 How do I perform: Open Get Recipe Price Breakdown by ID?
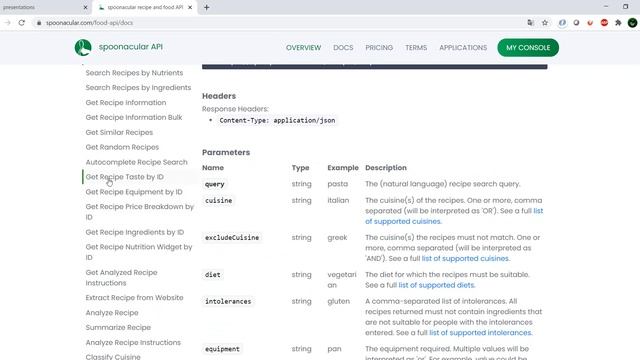pos(140,212)
